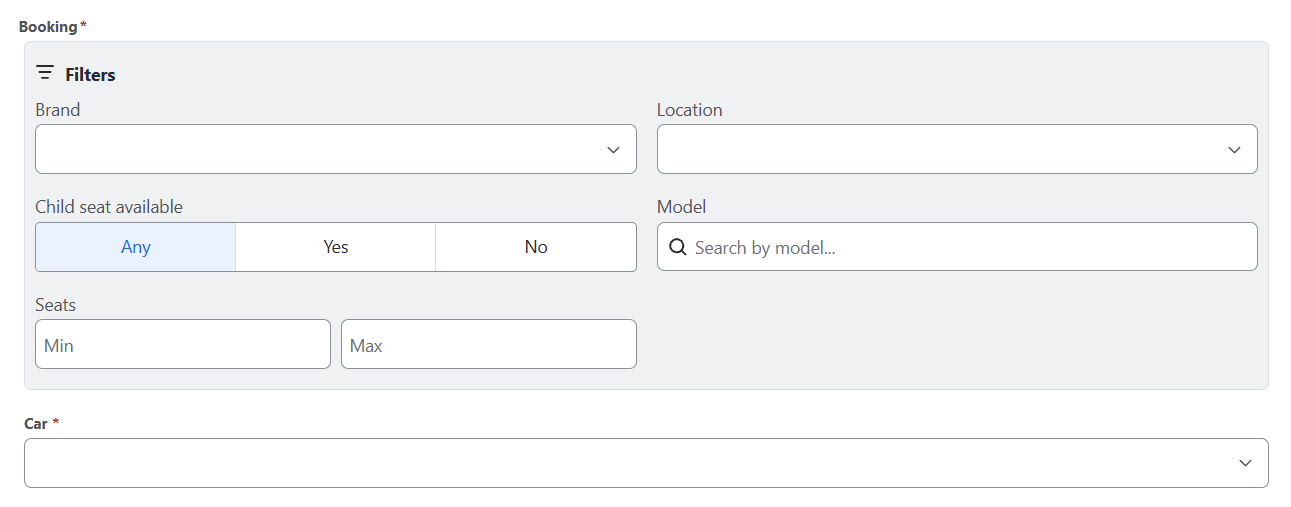Click the Location dropdown chevron arrow
Screen dimensions: 1291x507
pyautogui.click(x=1234, y=150)
